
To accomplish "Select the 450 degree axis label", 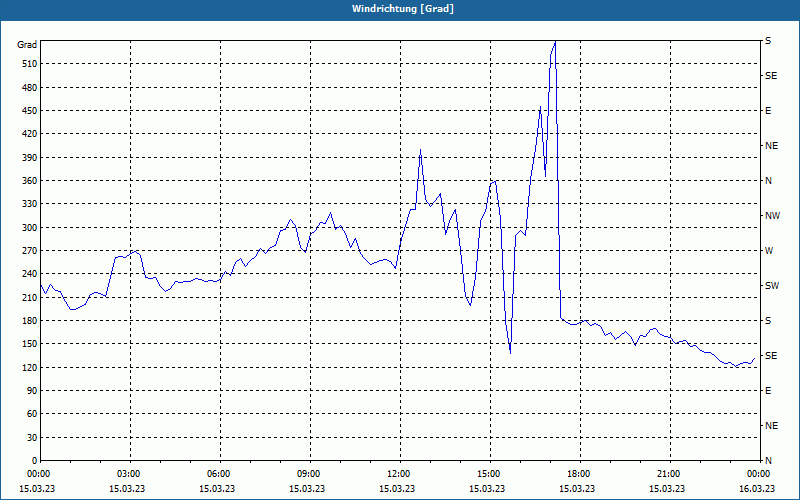I will pyautogui.click(x=30, y=111).
